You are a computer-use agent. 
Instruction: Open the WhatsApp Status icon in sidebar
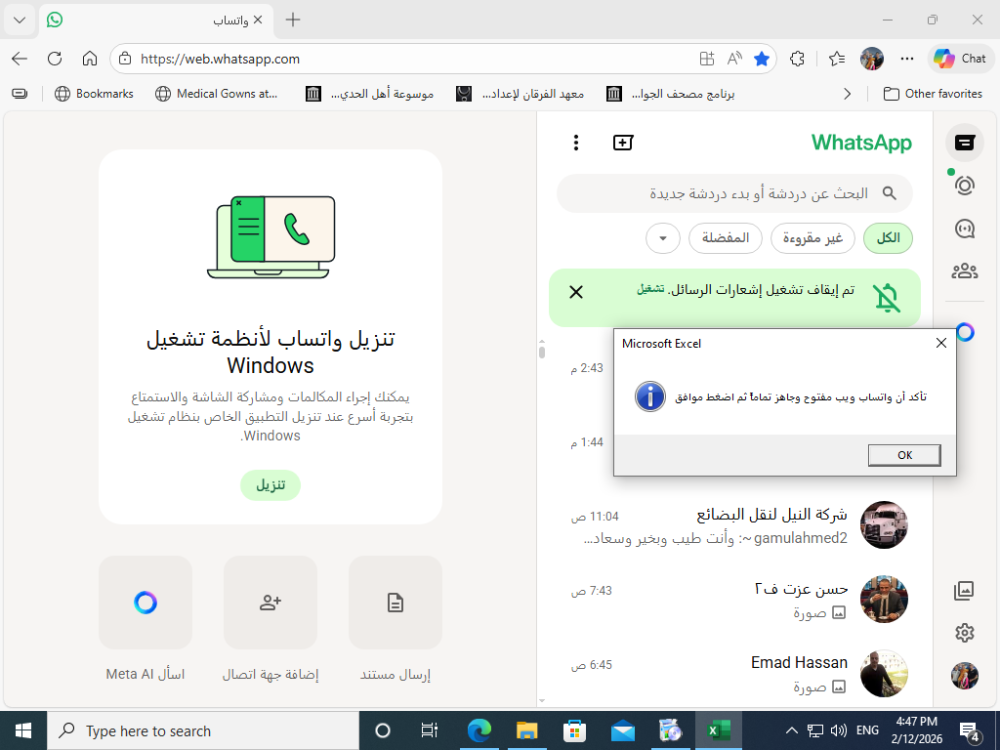964,186
